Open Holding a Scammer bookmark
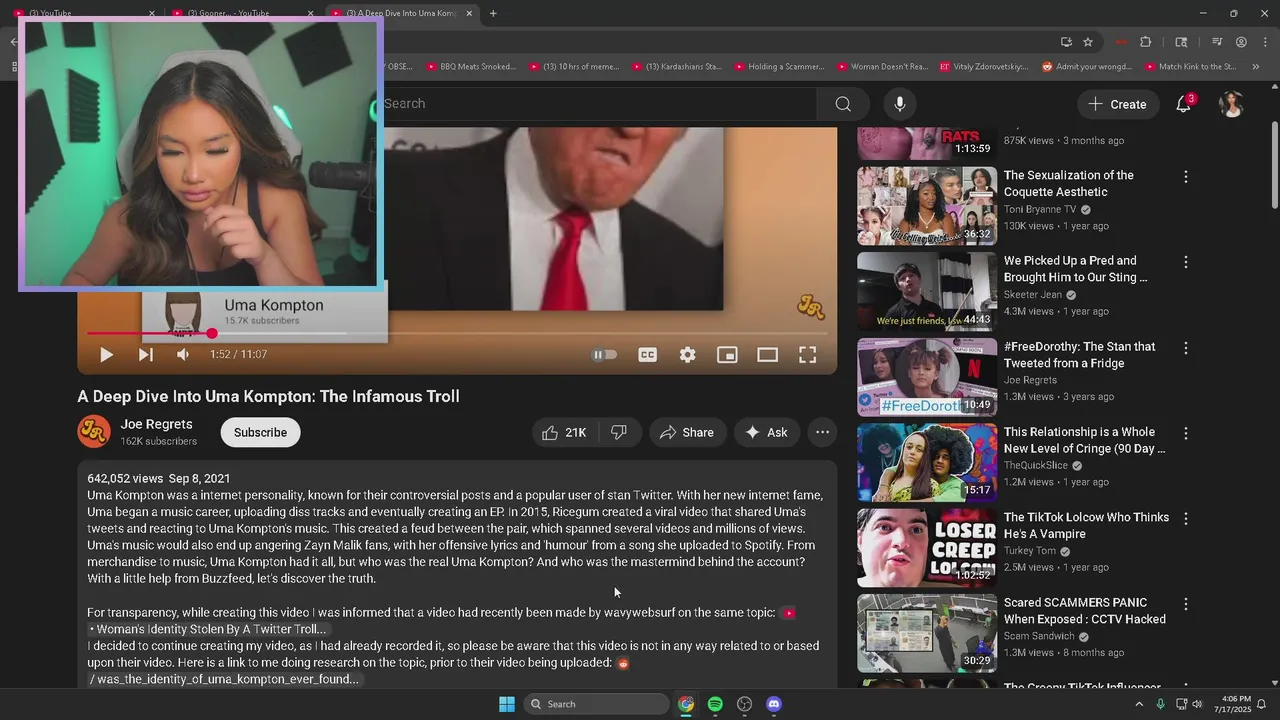1280x720 pixels. coord(779,67)
